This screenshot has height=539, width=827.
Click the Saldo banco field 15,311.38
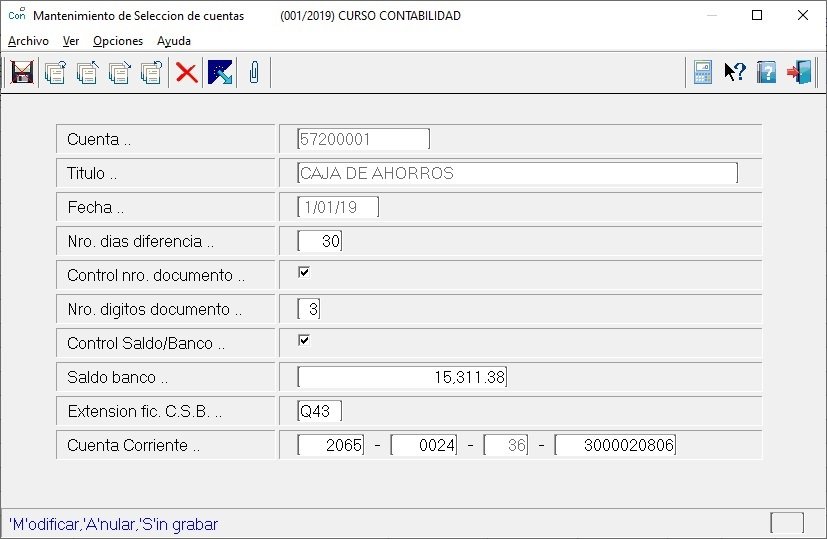[402, 377]
